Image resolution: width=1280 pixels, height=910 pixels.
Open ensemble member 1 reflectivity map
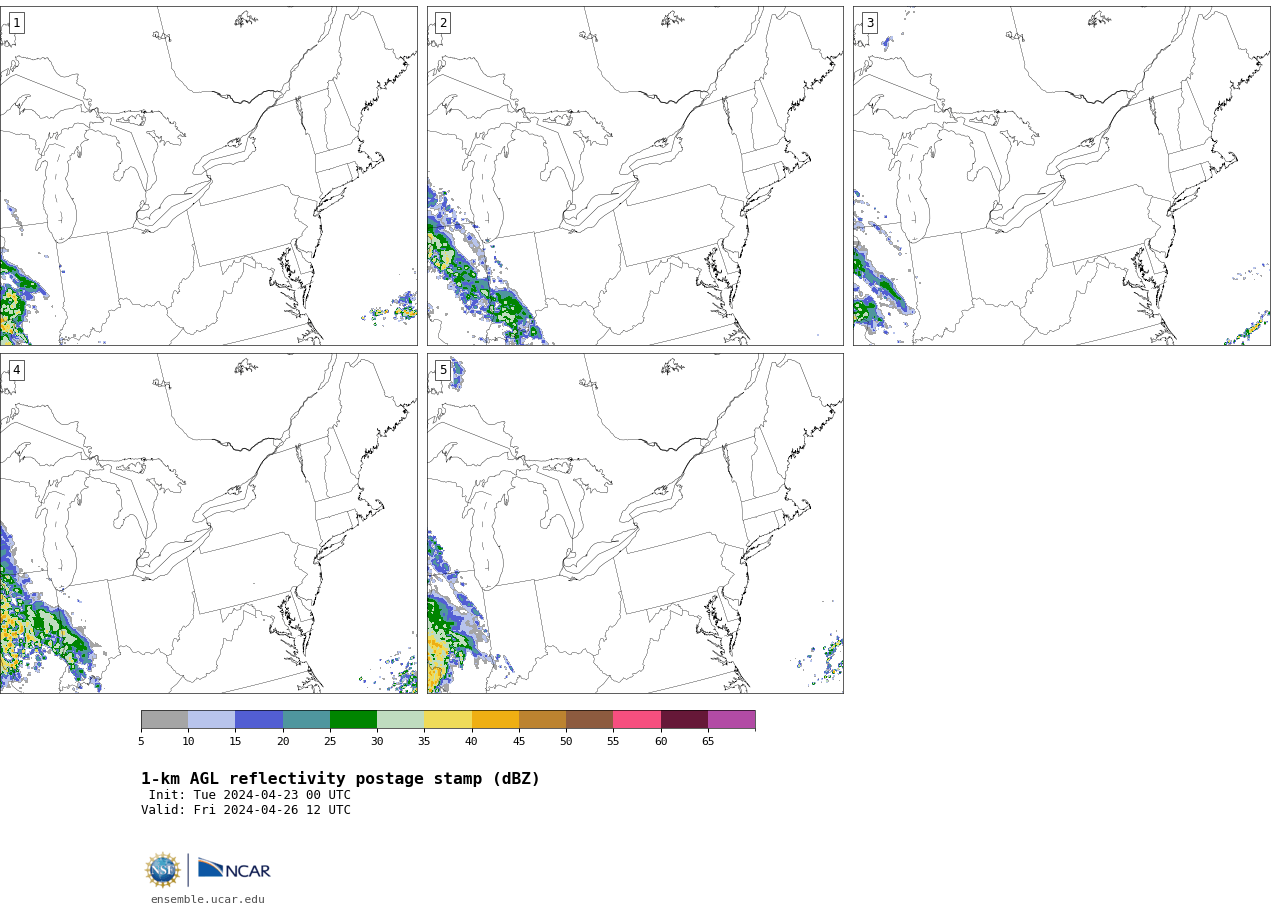[x=208, y=176]
